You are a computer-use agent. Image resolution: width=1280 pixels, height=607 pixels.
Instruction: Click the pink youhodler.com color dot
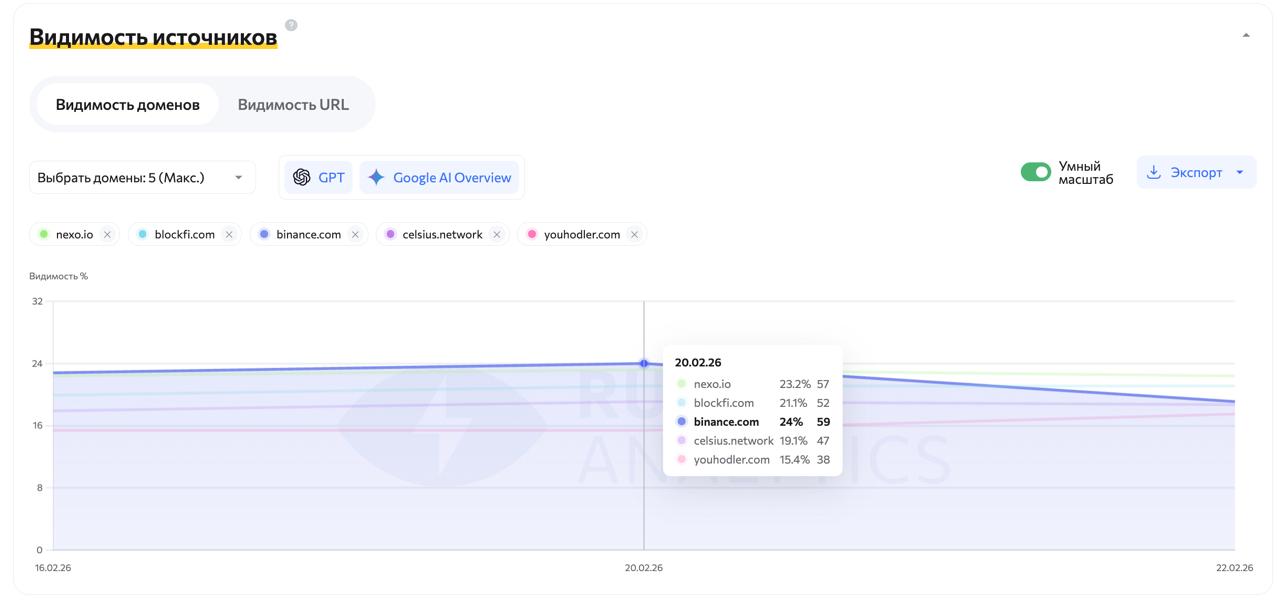click(x=531, y=235)
